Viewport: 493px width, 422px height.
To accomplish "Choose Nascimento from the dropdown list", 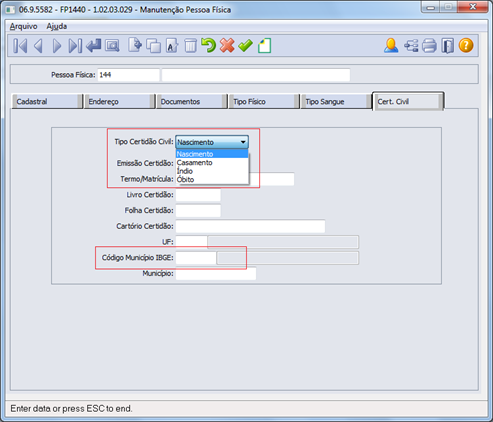I will (x=212, y=154).
